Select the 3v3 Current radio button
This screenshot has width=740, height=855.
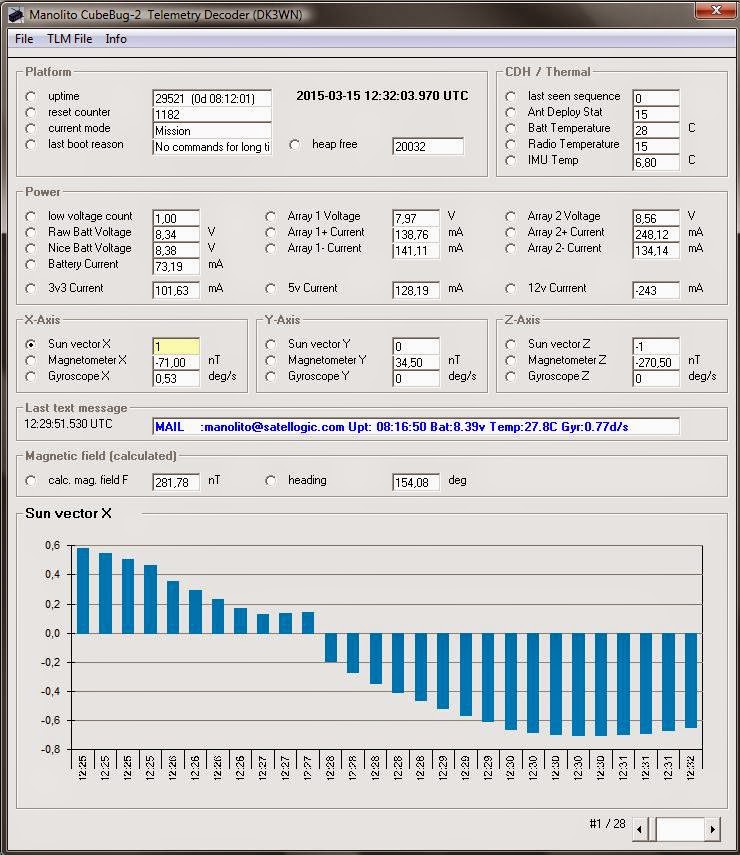[31, 288]
